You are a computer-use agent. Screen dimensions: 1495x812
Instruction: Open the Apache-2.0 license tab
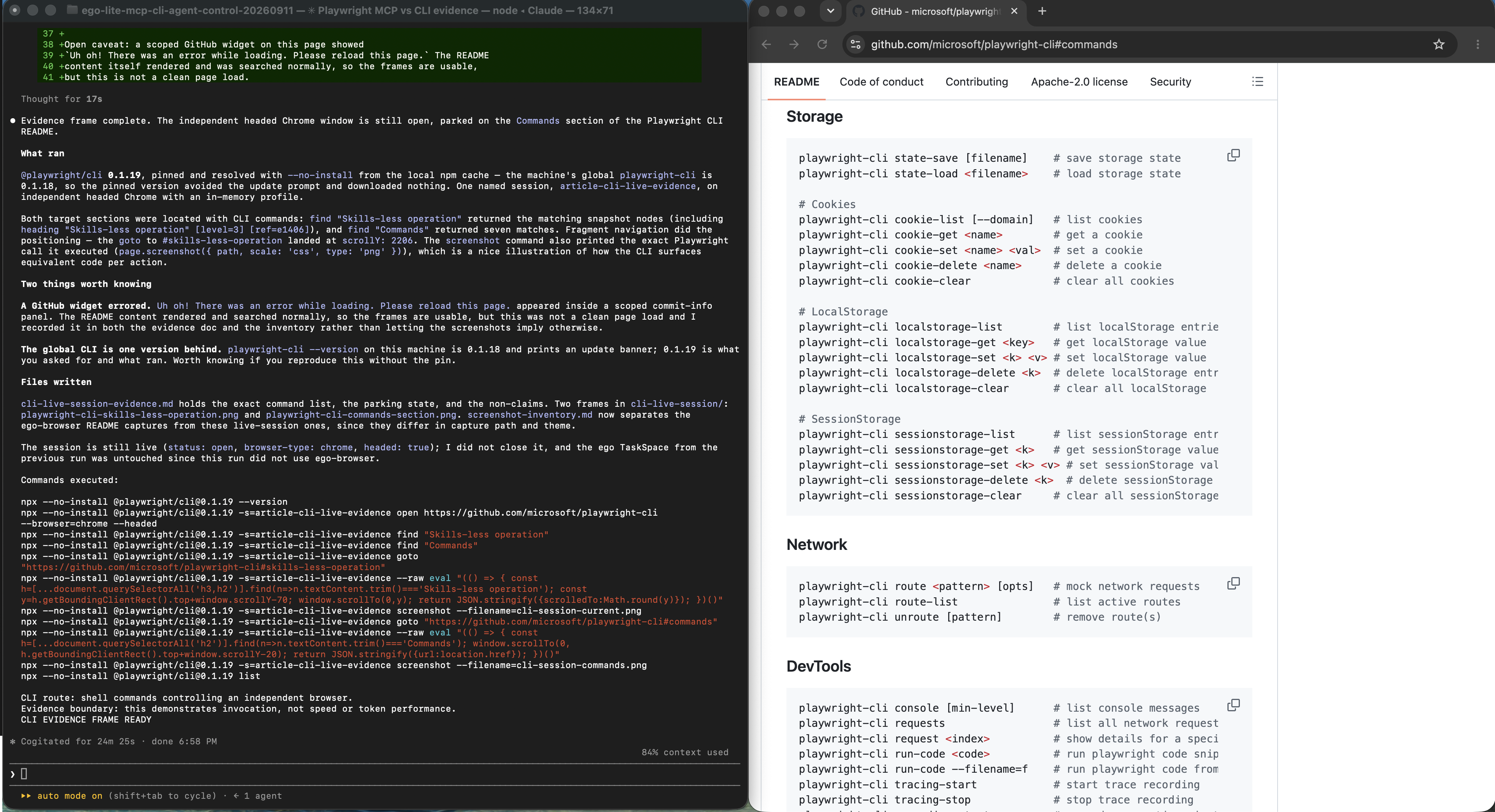(x=1079, y=82)
